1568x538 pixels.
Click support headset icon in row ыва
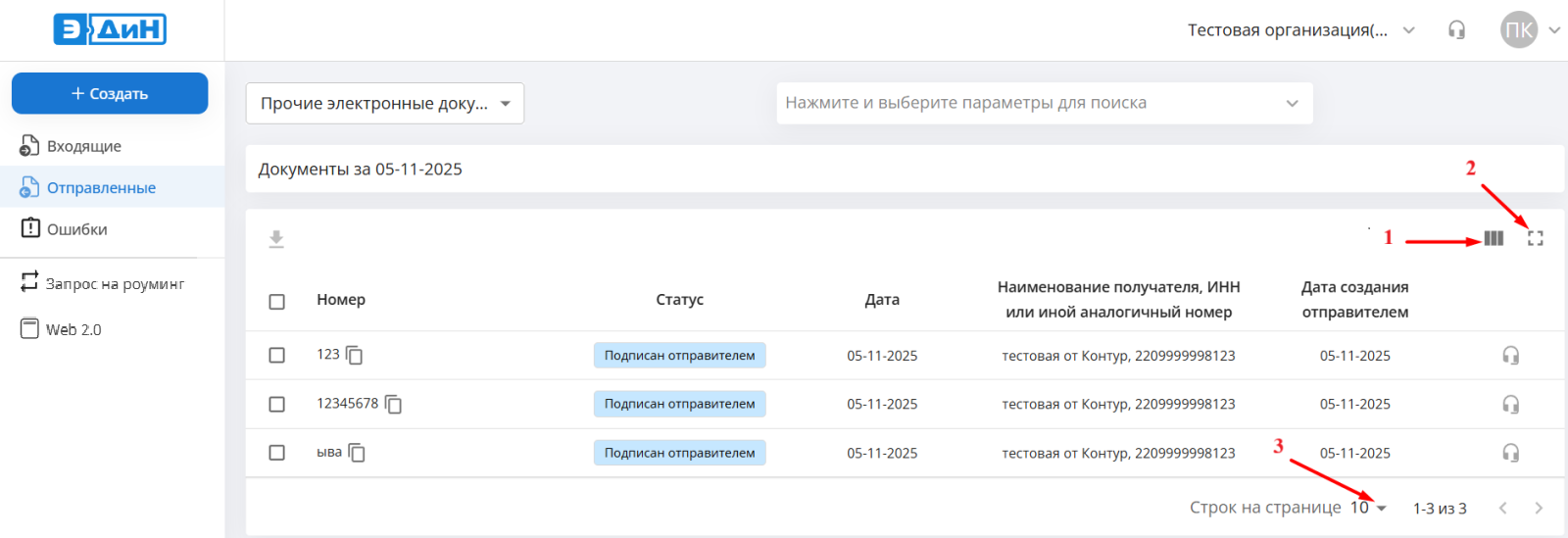coord(1510,453)
